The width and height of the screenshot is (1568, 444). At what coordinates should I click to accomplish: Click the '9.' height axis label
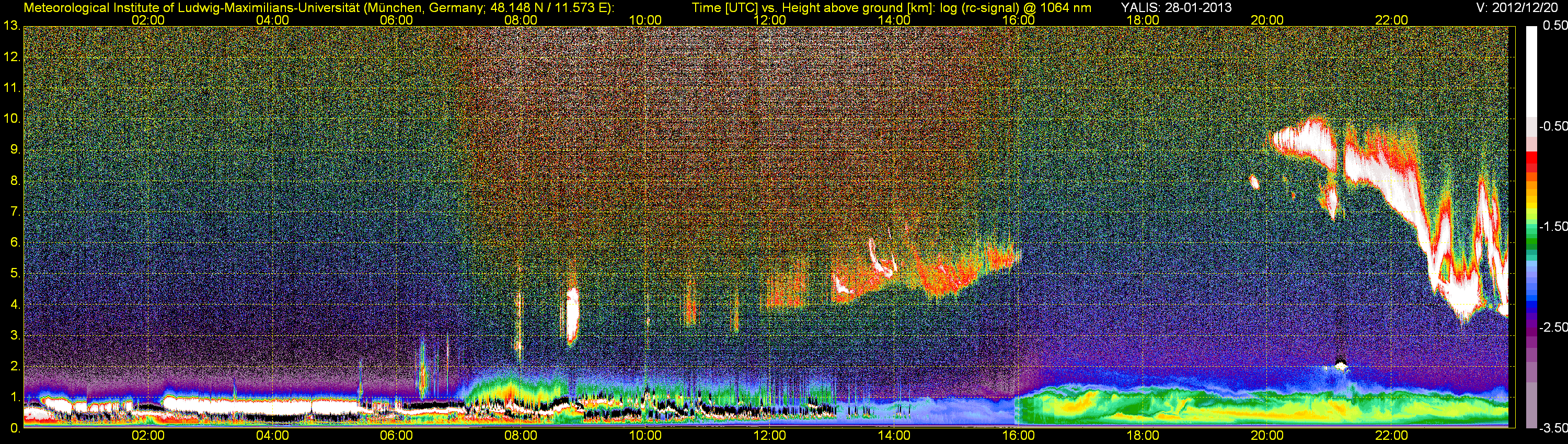click(15, 149)
